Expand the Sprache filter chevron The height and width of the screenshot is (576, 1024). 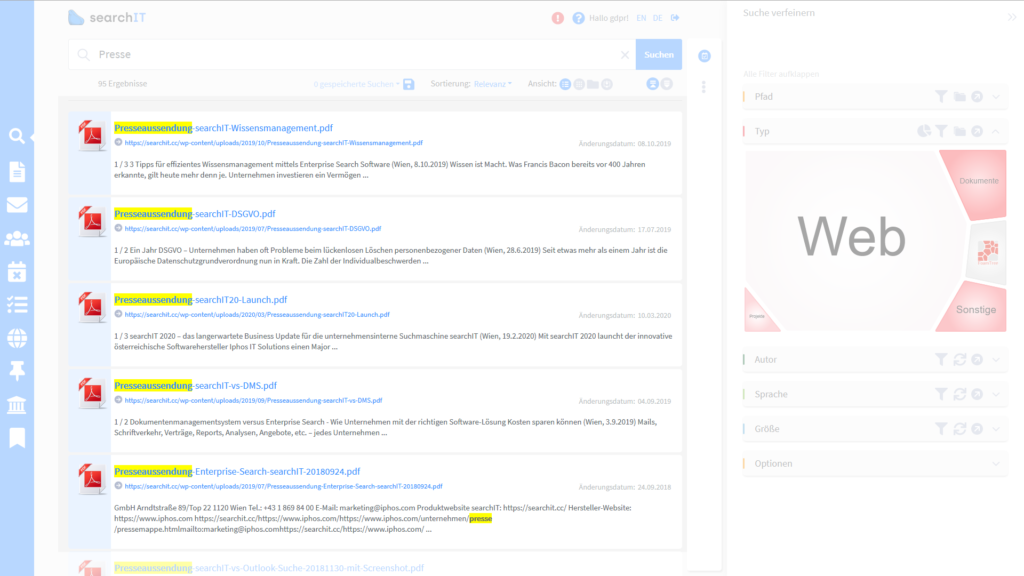996,394
